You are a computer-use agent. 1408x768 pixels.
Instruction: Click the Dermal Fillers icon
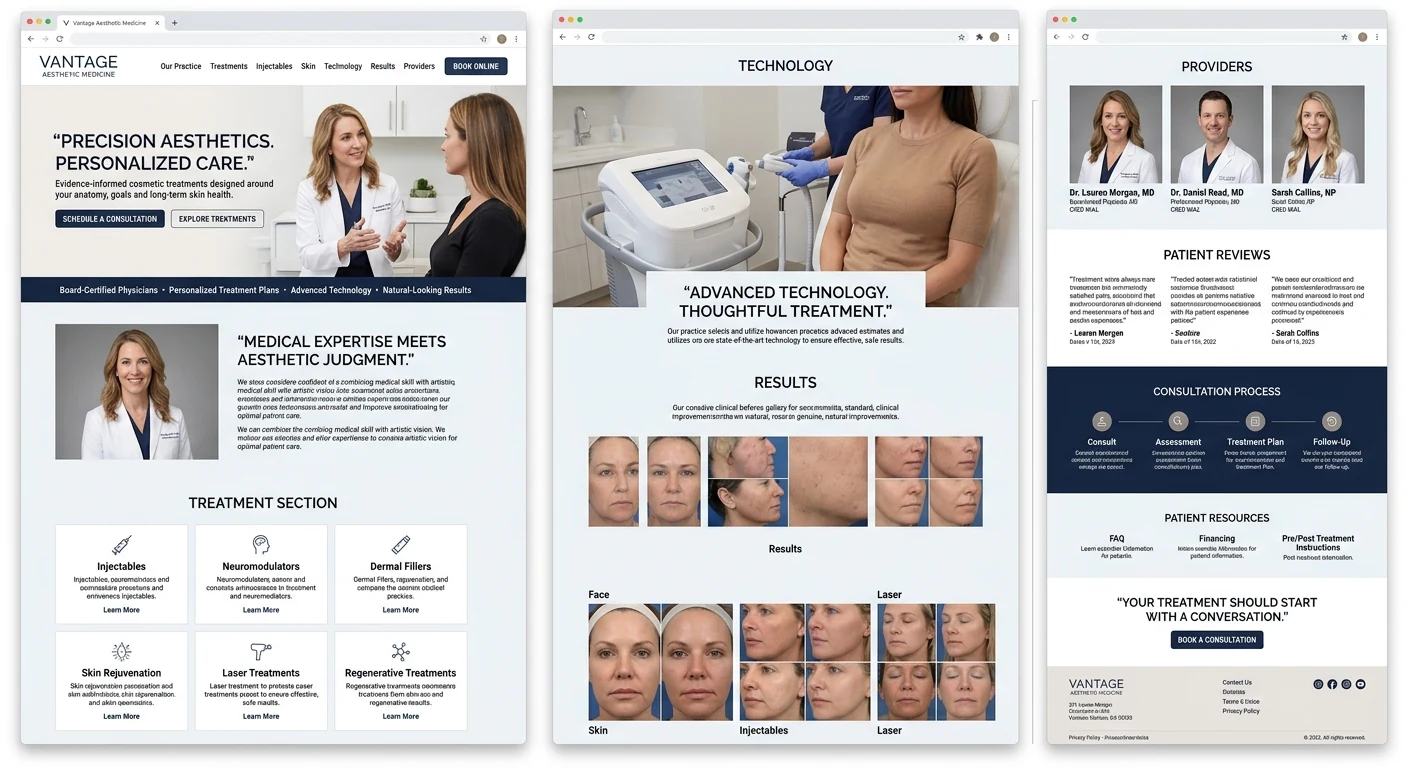point(401,545)
